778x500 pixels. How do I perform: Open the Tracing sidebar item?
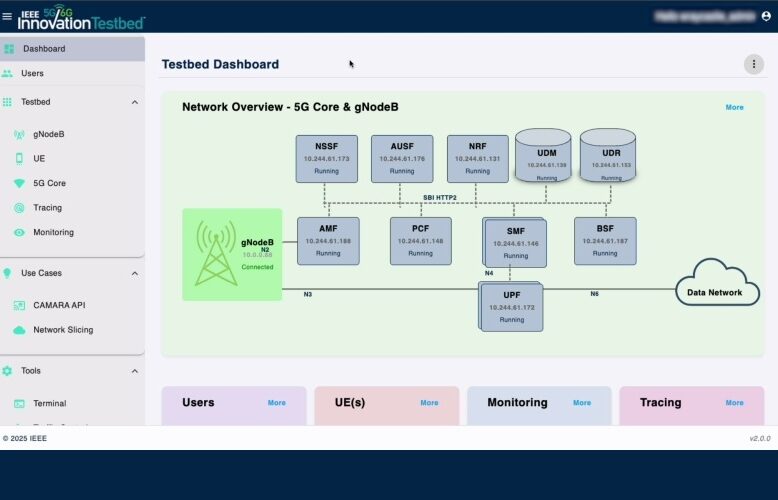72,208
